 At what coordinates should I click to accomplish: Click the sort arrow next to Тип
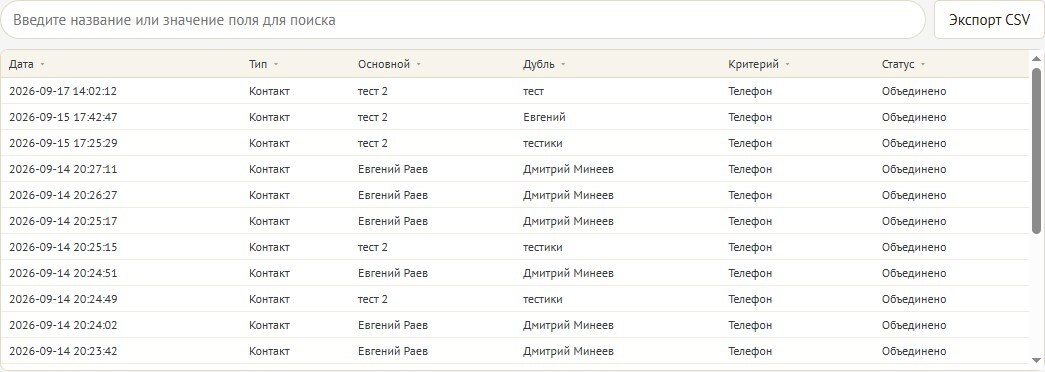tap(276, 65)
